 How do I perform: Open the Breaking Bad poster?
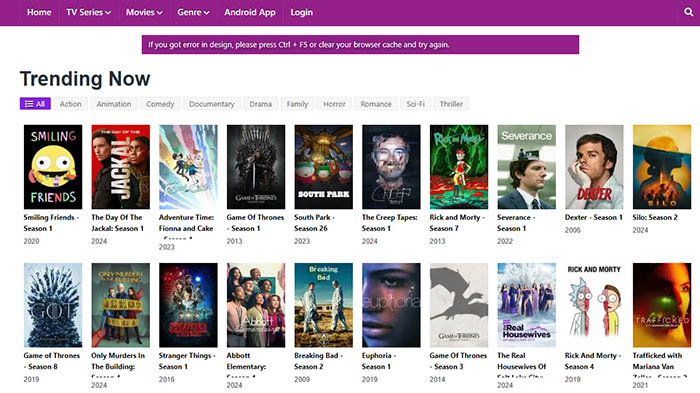pos(323,305)
